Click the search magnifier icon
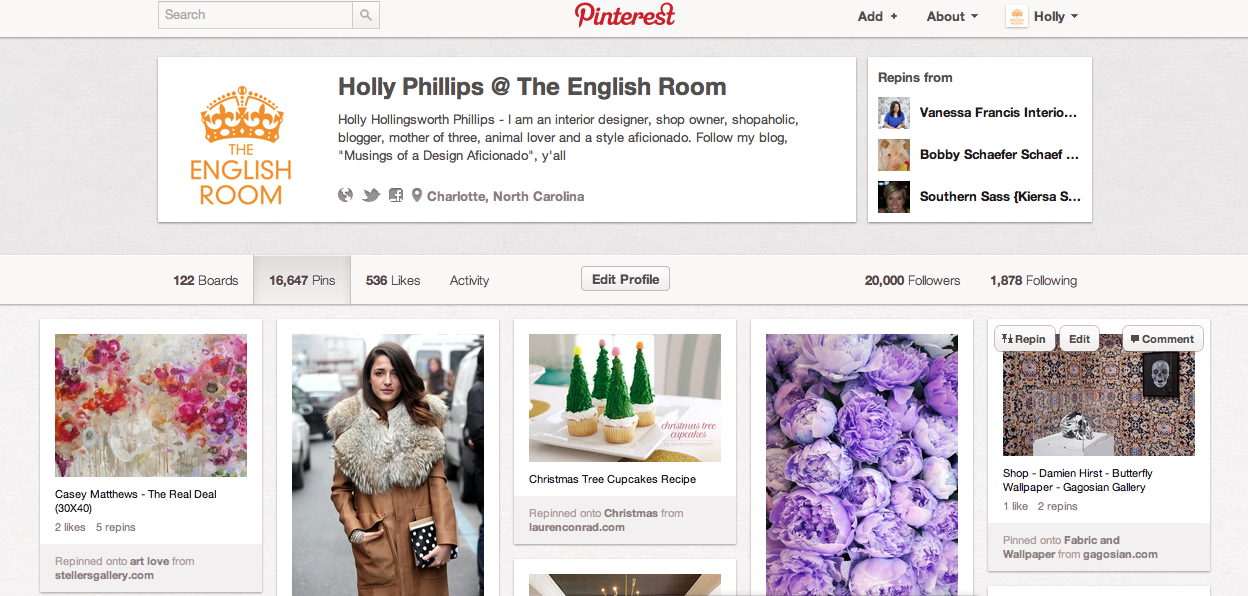 click(x=366, y=15)
